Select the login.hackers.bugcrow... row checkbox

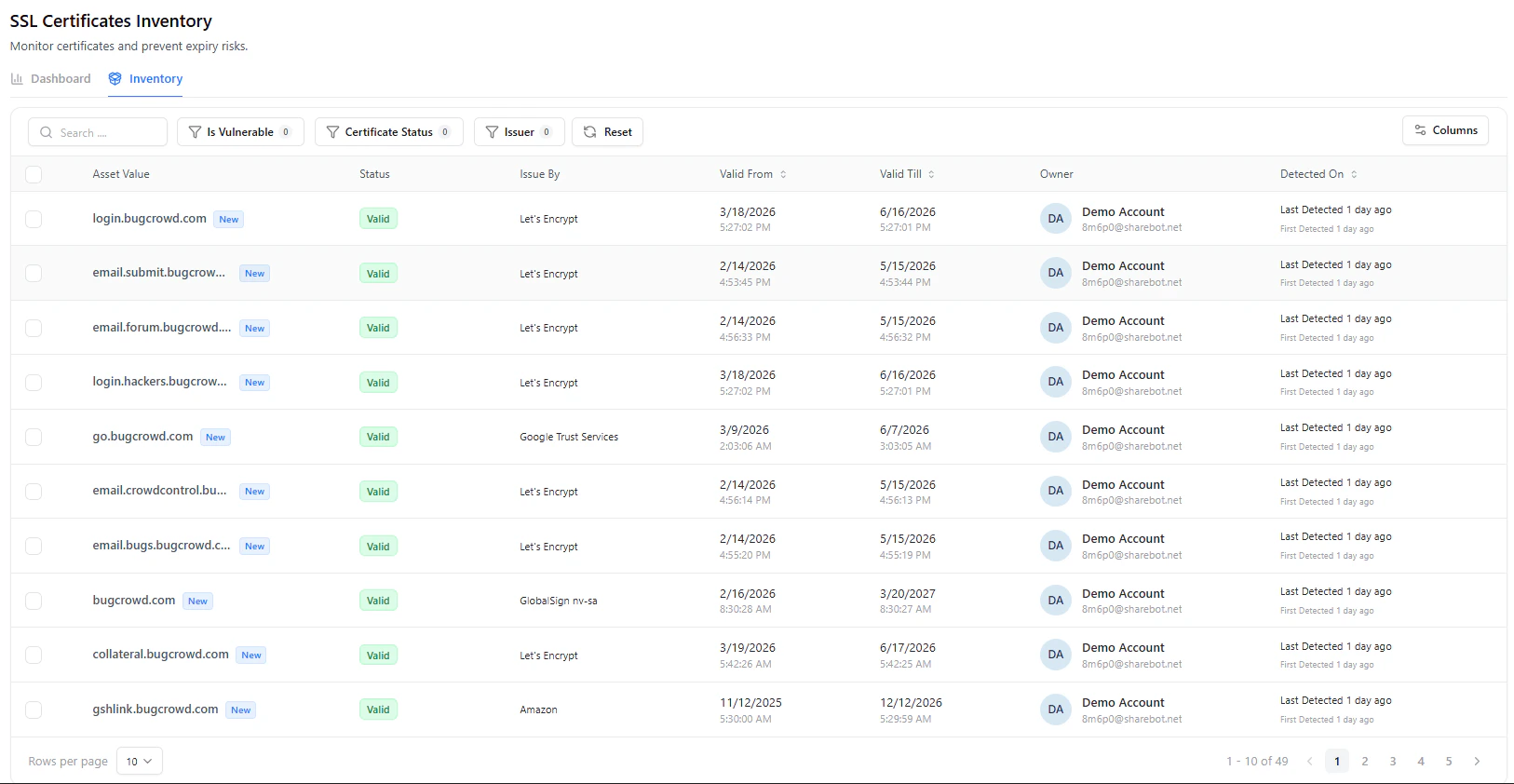pos(34,382)
